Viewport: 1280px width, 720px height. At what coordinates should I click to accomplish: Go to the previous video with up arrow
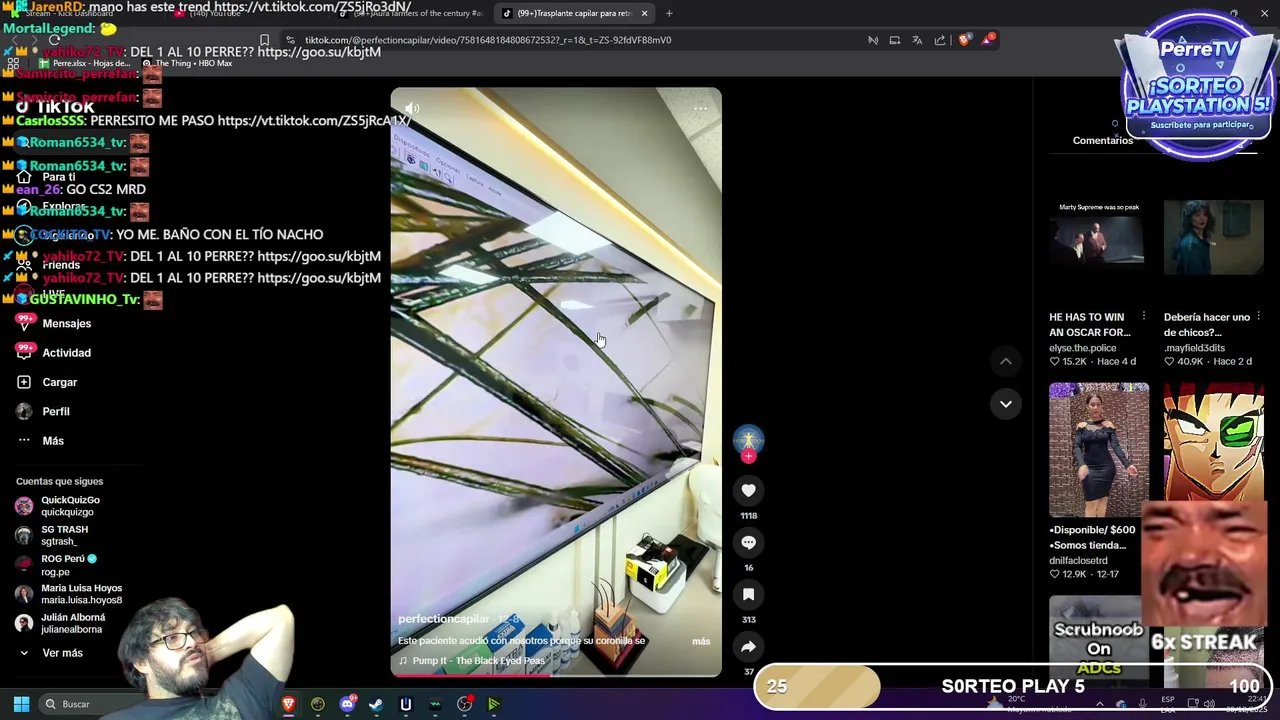(1005, 361)
